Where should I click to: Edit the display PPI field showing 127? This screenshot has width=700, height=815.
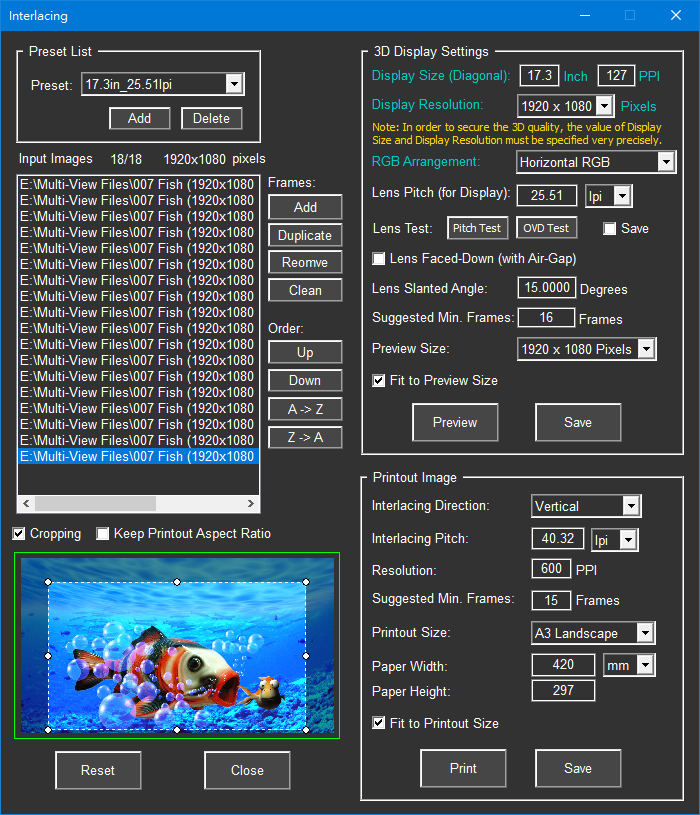click(x=616, y=75)
